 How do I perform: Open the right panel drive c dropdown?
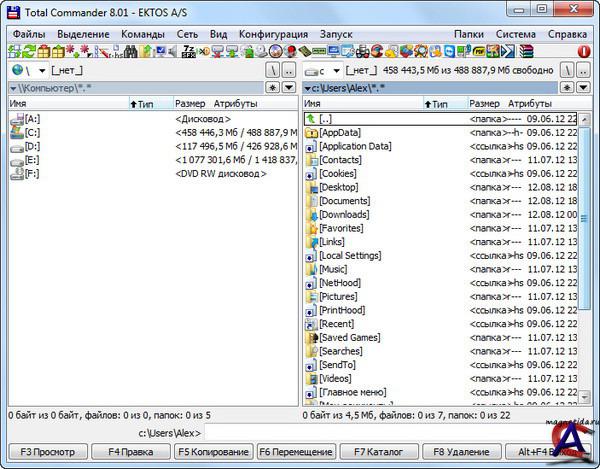pyautogui.click(x=336, y=71)
